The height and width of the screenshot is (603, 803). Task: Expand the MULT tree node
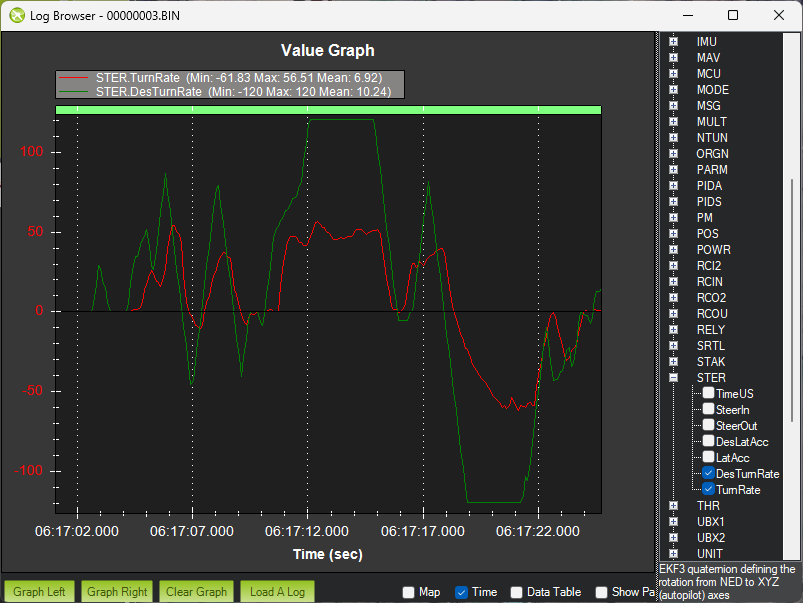[673, 121]
